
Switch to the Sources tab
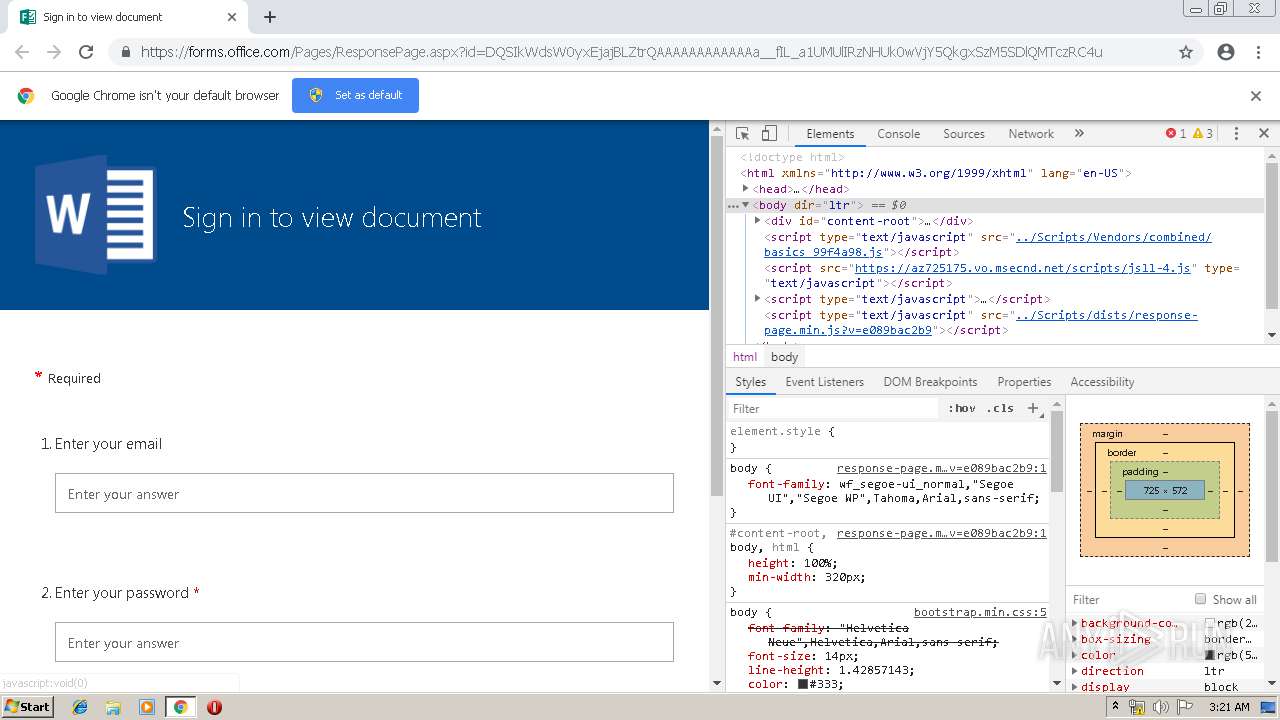[x=964, y=133]
